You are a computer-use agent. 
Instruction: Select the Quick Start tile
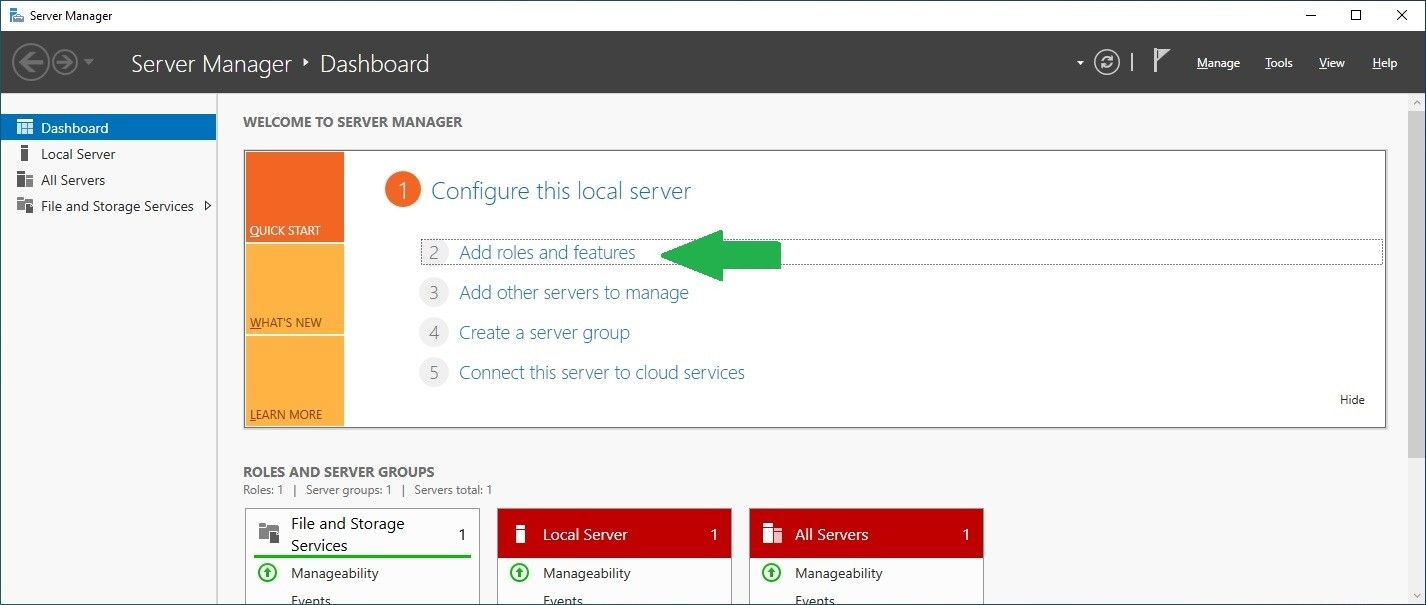tap(295, 197)
